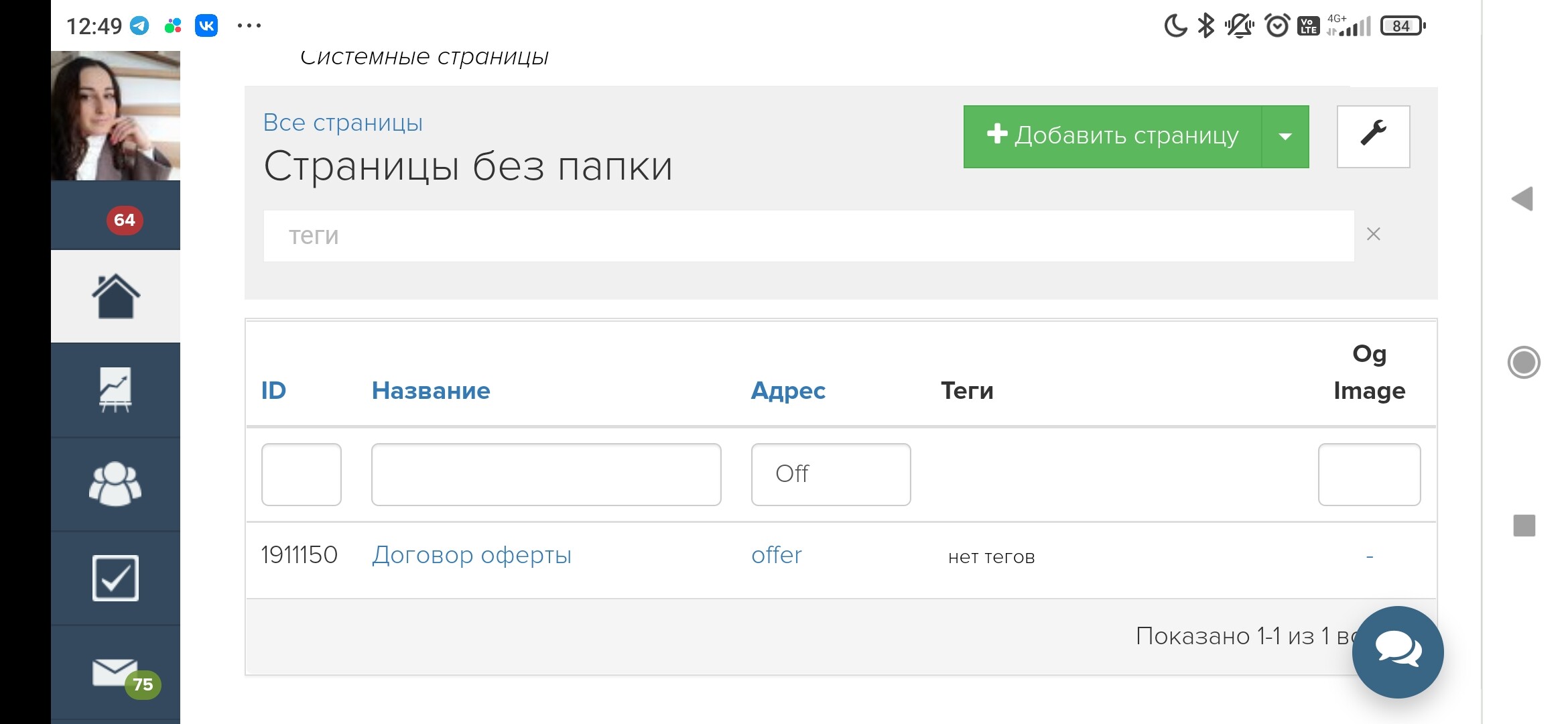Expand the Добавить страницу dropdown arrow
The image size is (1568, 724).
pos(1285,137)
